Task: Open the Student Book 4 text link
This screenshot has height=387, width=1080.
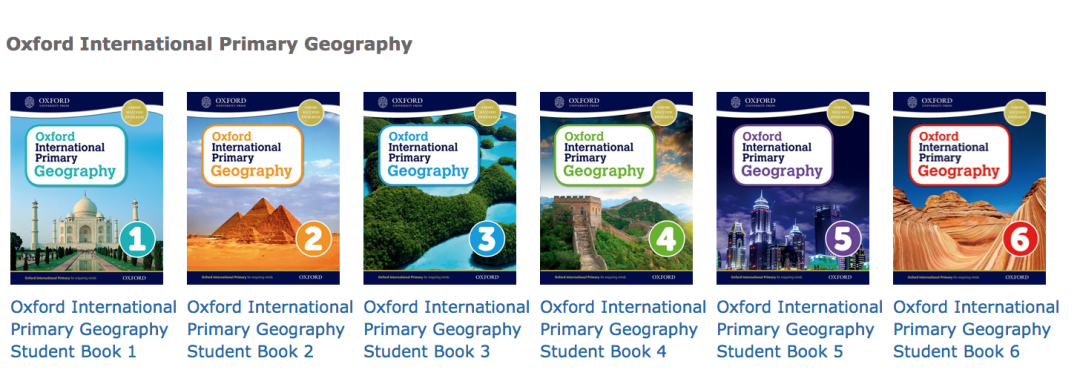Action: pos(623,329)
